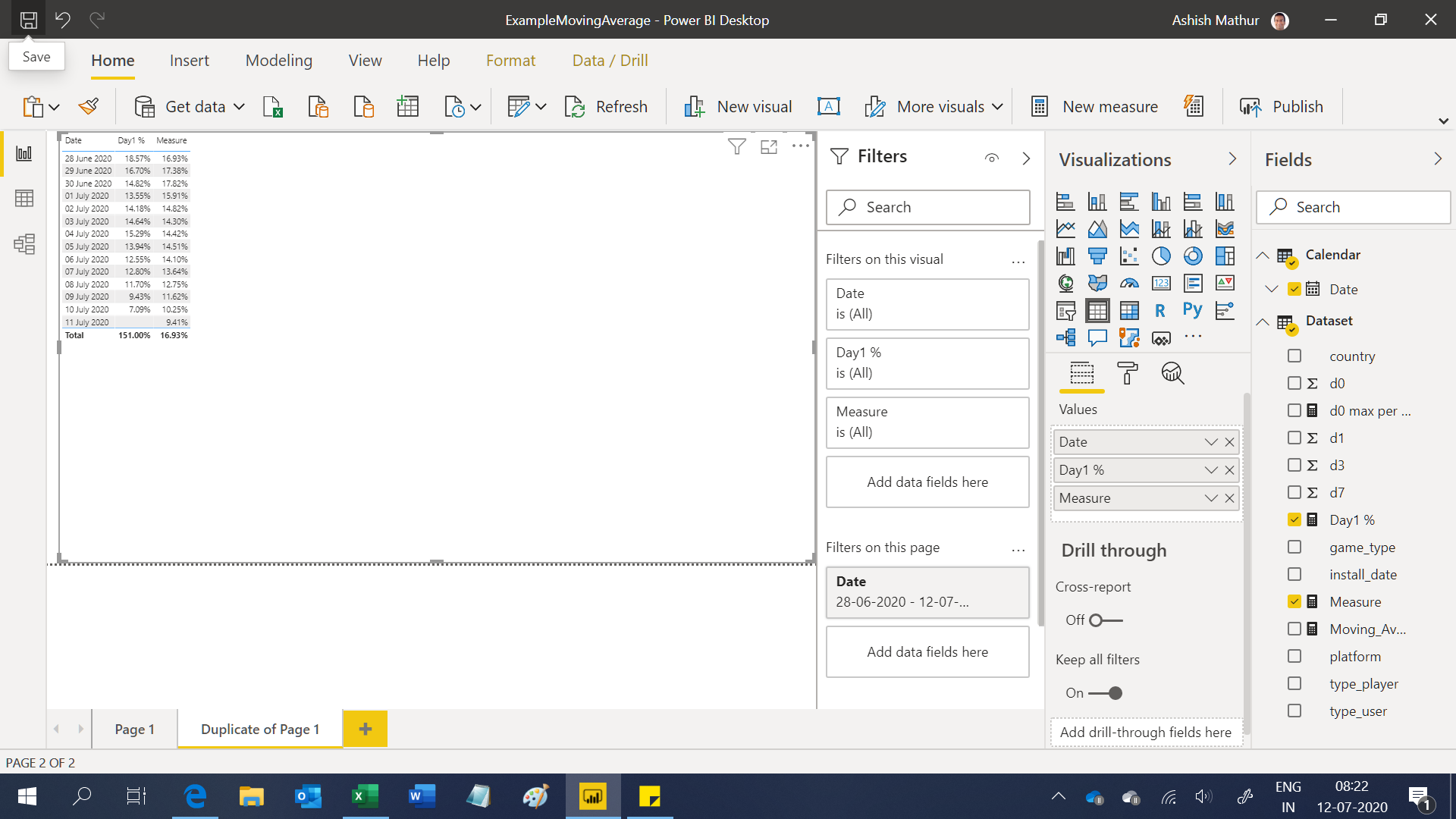Viewport: 1456px width, 819px height.
Task: Switch to the Data view icon
Action: tap(24, 199)
